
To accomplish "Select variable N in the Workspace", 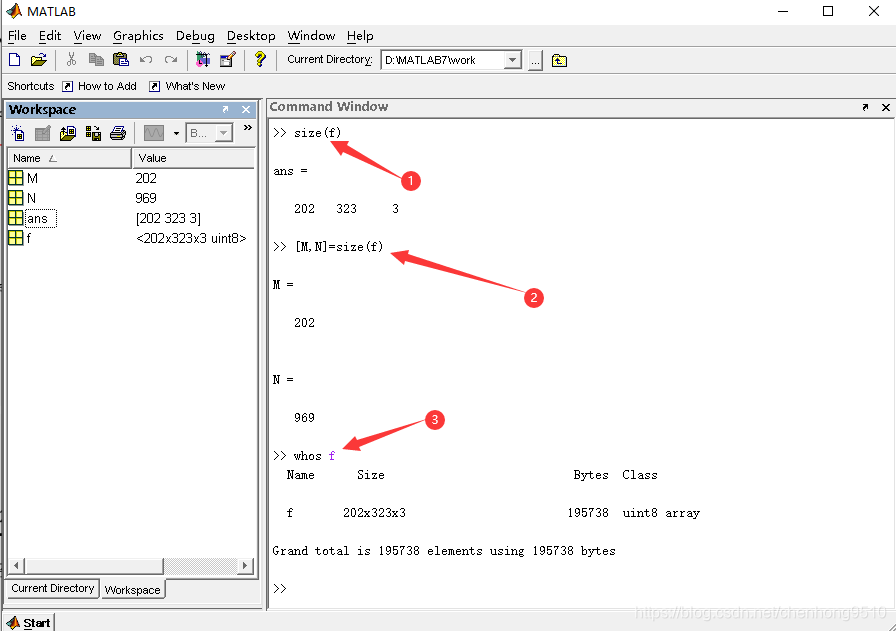I will click(x=31, y=198).
